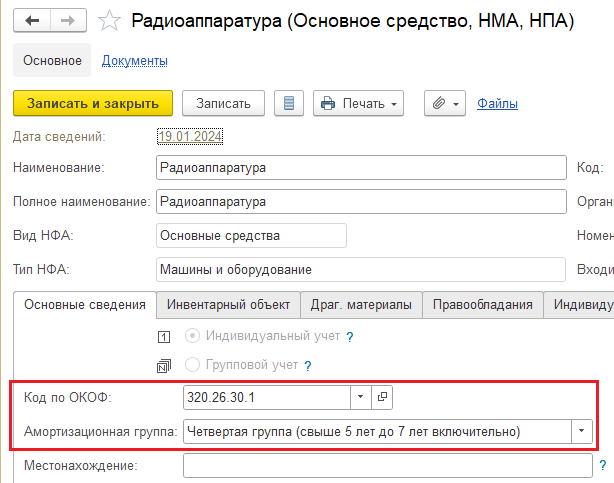This screenshot has width=614, height=483.
Task: Switch to the Правообладания tab
Action: click(x=482, y=304)
